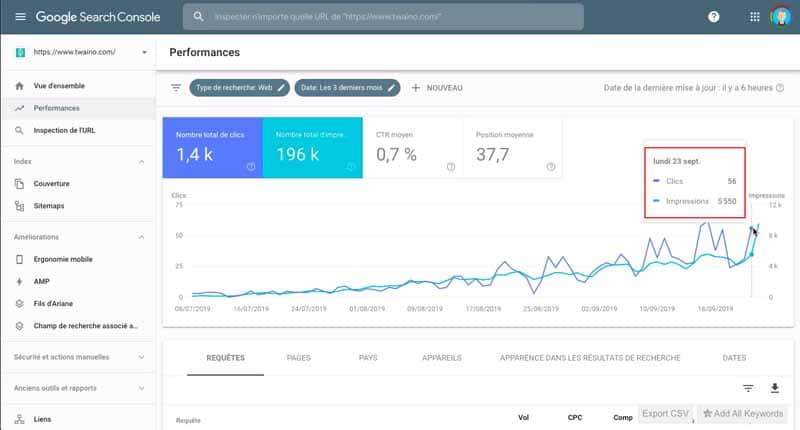The width and height of the screenshot is (800, 430).
Task: Switch to the REQUÊTES tab
Action: (x=226, y=358)
